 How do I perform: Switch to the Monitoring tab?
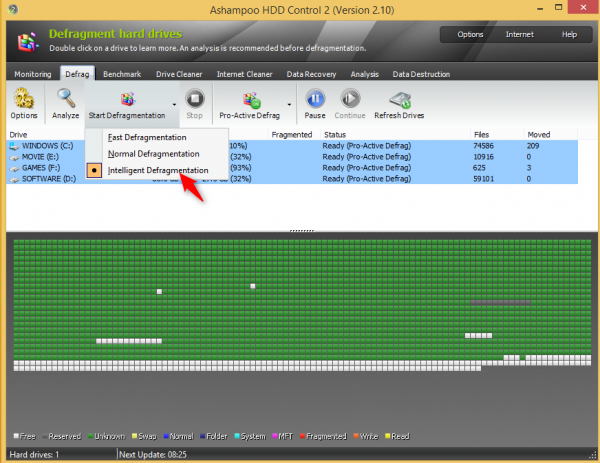(33, 74)
